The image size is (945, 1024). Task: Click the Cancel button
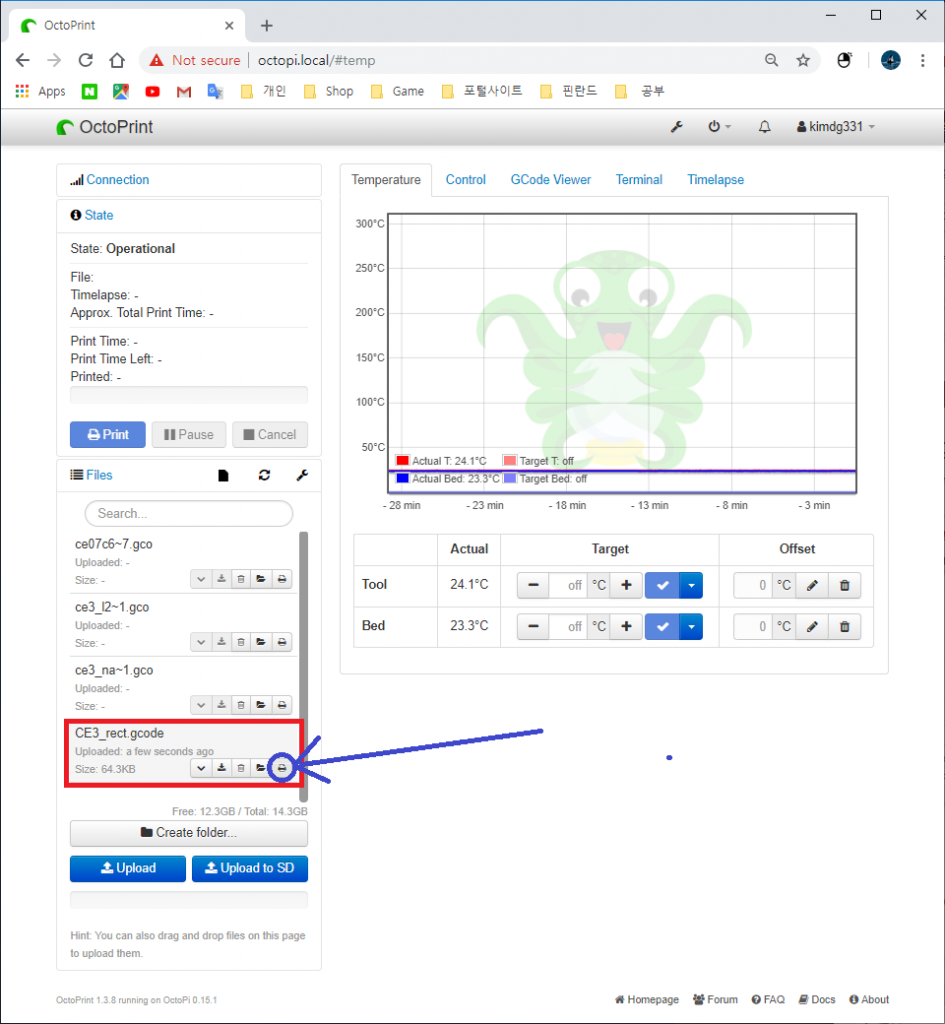[270, 435]
